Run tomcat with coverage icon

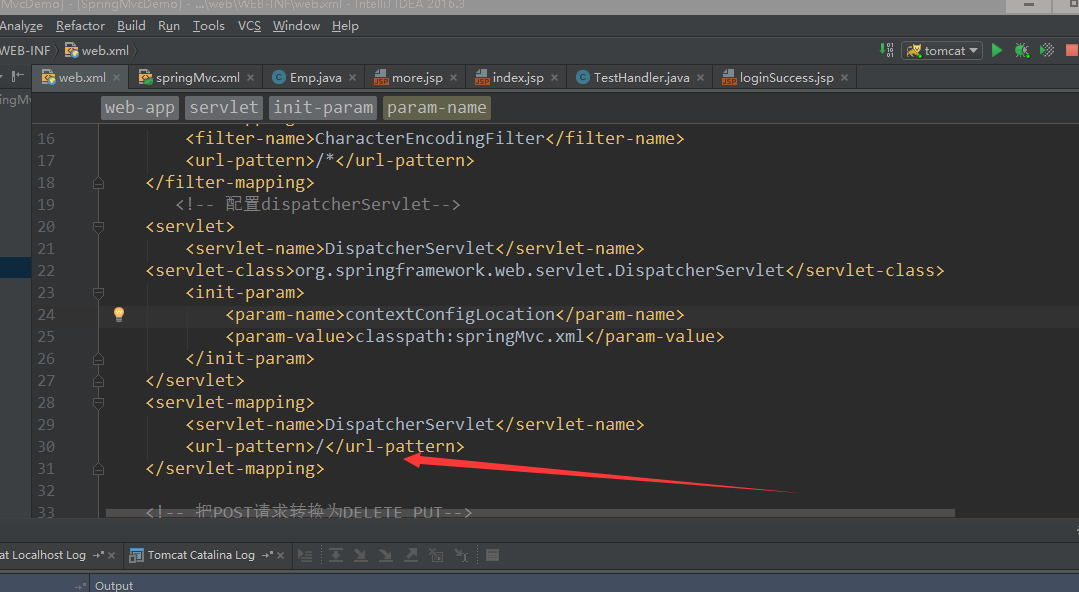coord(1047,50)
